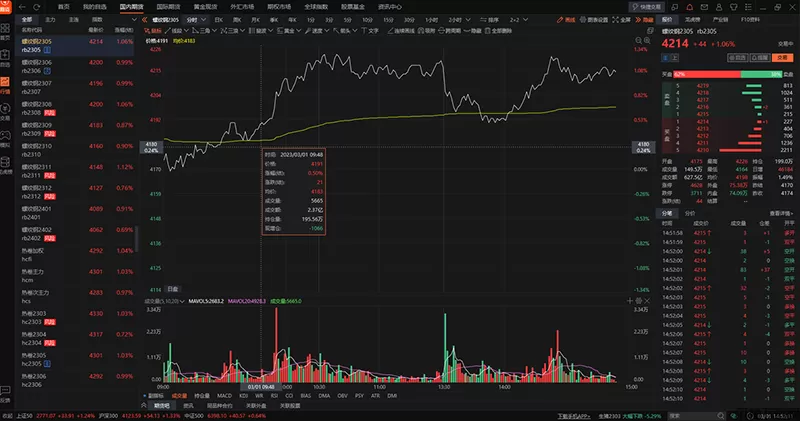Screen dimensions: 800x421
Task: Open the contract list filter chevron
Action: click(134, 20)
